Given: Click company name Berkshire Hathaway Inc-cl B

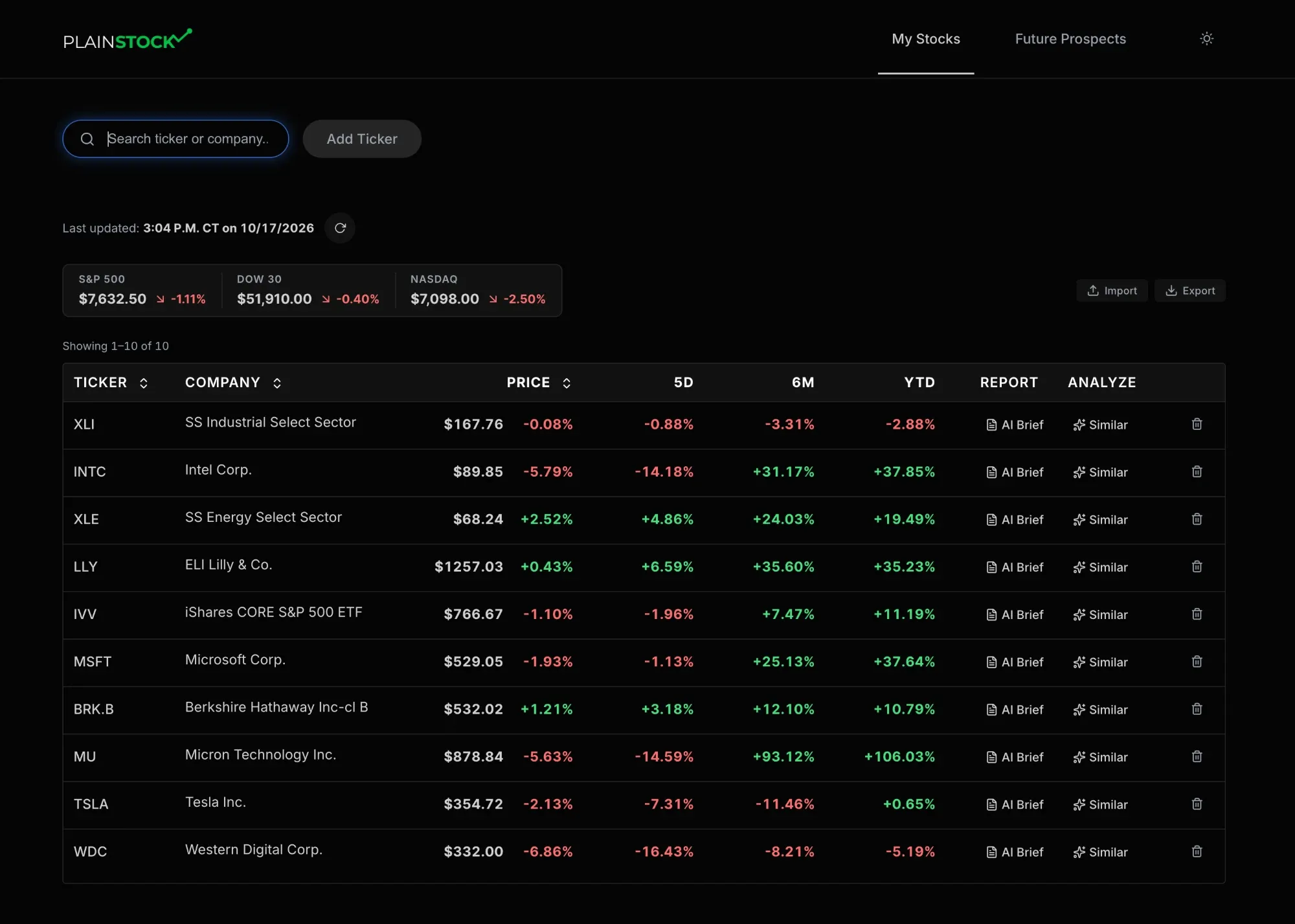Looking at the screenshot, I should (x=276, y=707).
